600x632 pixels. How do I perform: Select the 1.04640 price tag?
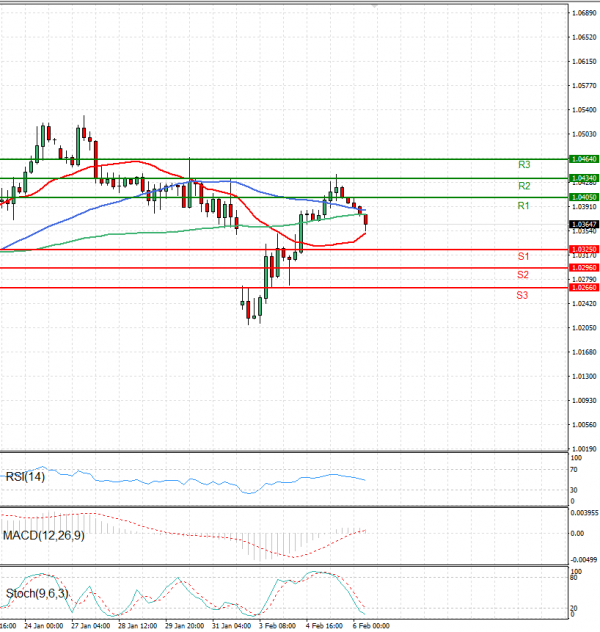click(x=584, y=159)
